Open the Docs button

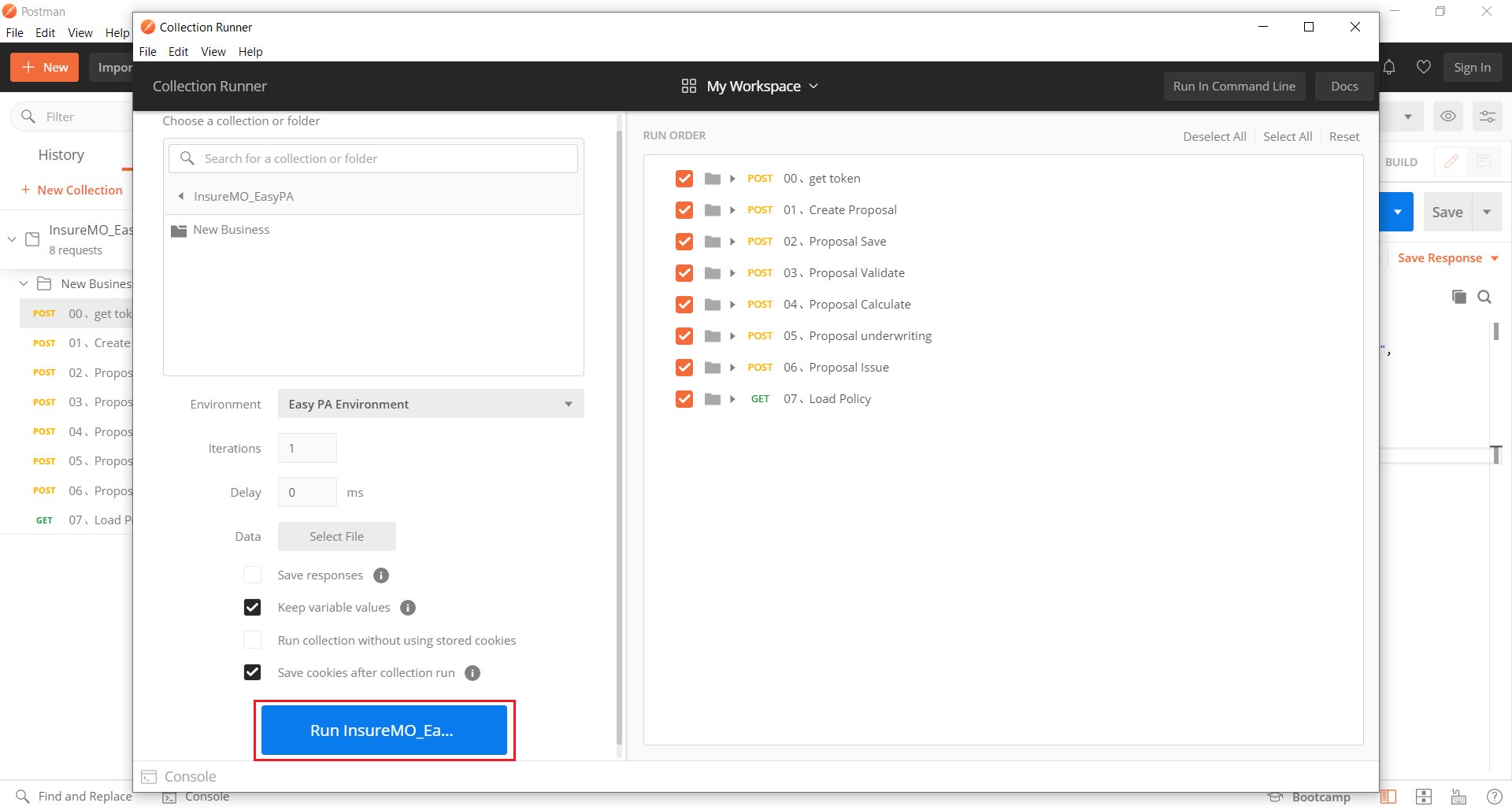coord(1344,87)
